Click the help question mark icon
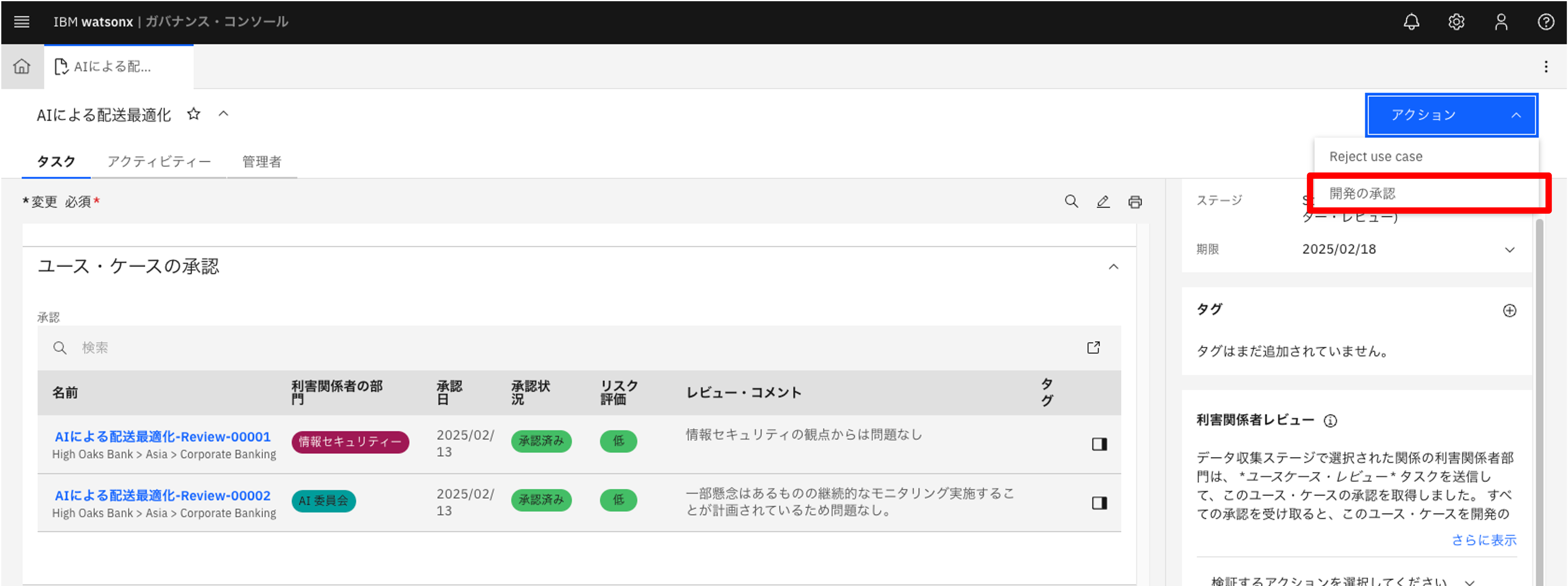 pos(1545,22)
